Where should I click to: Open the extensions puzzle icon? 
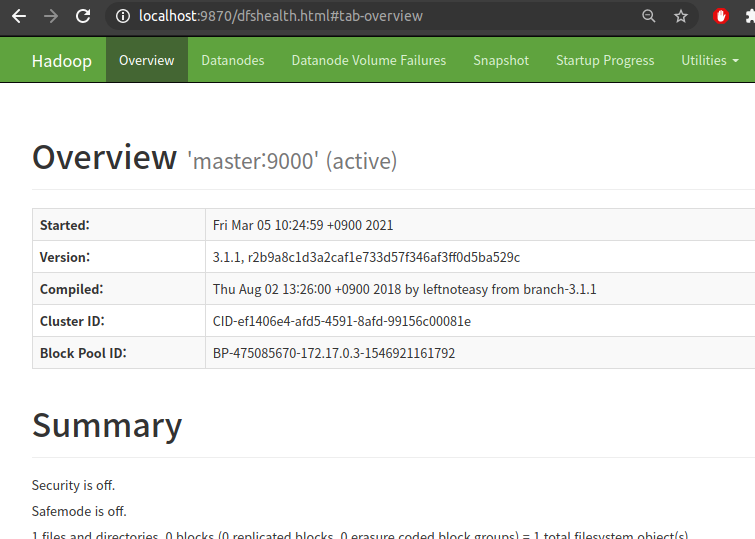pyautogui.click(x=750, y=16)
